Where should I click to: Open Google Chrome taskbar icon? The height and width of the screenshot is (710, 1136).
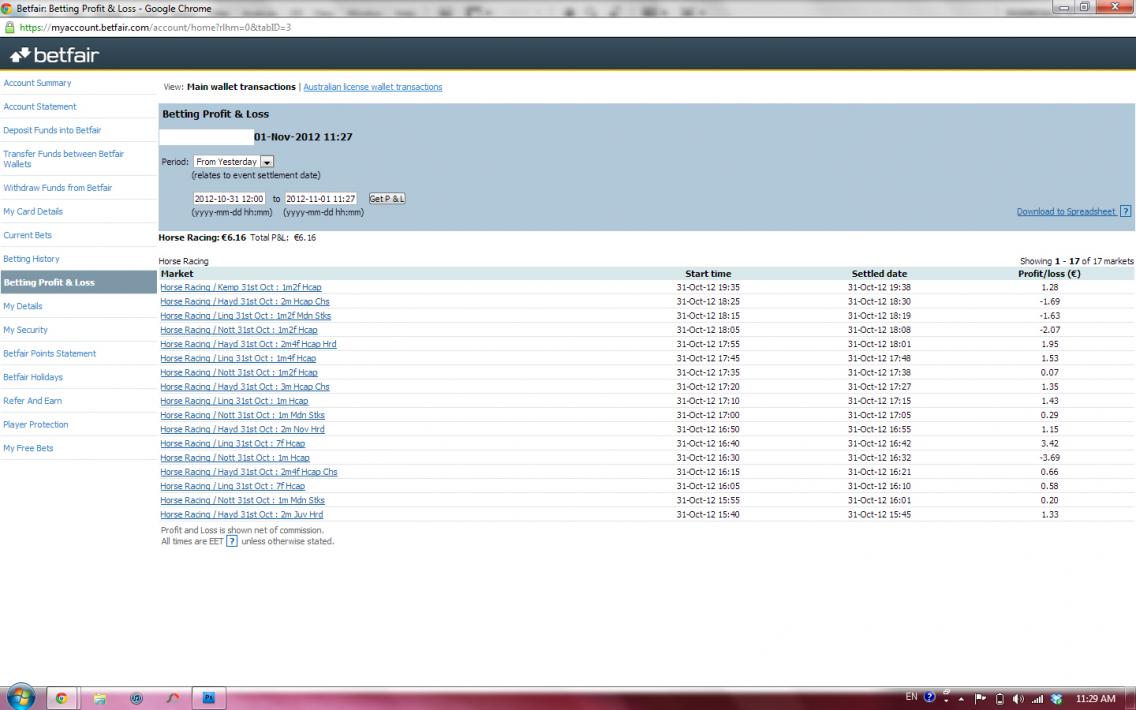[x=62, y=698]
